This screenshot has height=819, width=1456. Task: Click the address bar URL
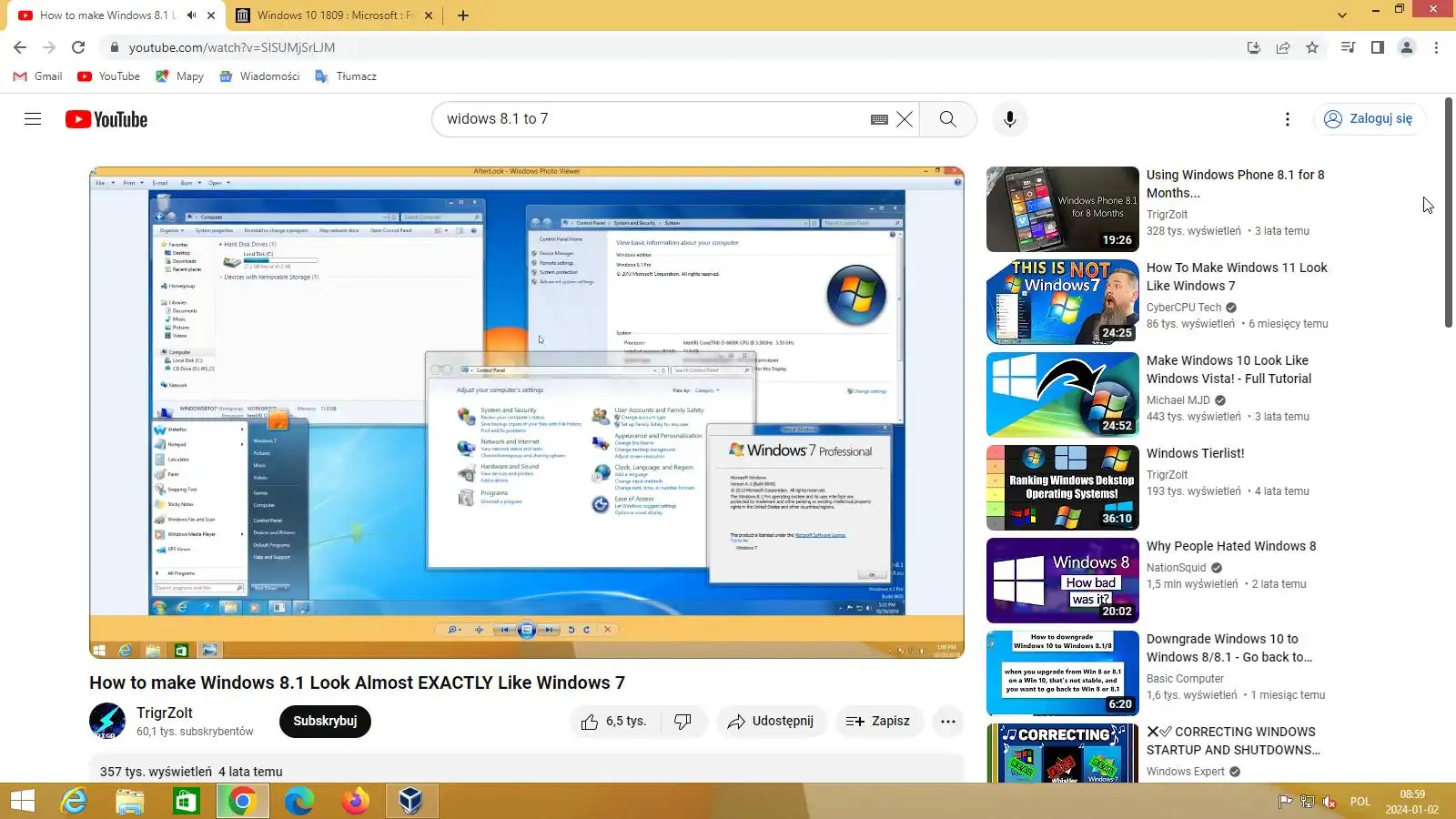pos(232,47)
